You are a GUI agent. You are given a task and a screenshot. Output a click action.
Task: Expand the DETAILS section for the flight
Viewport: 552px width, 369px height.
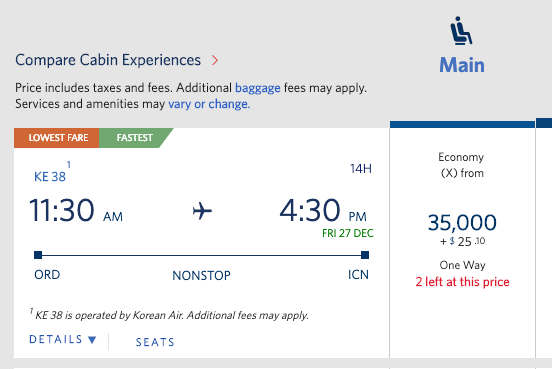click(63, 339)
